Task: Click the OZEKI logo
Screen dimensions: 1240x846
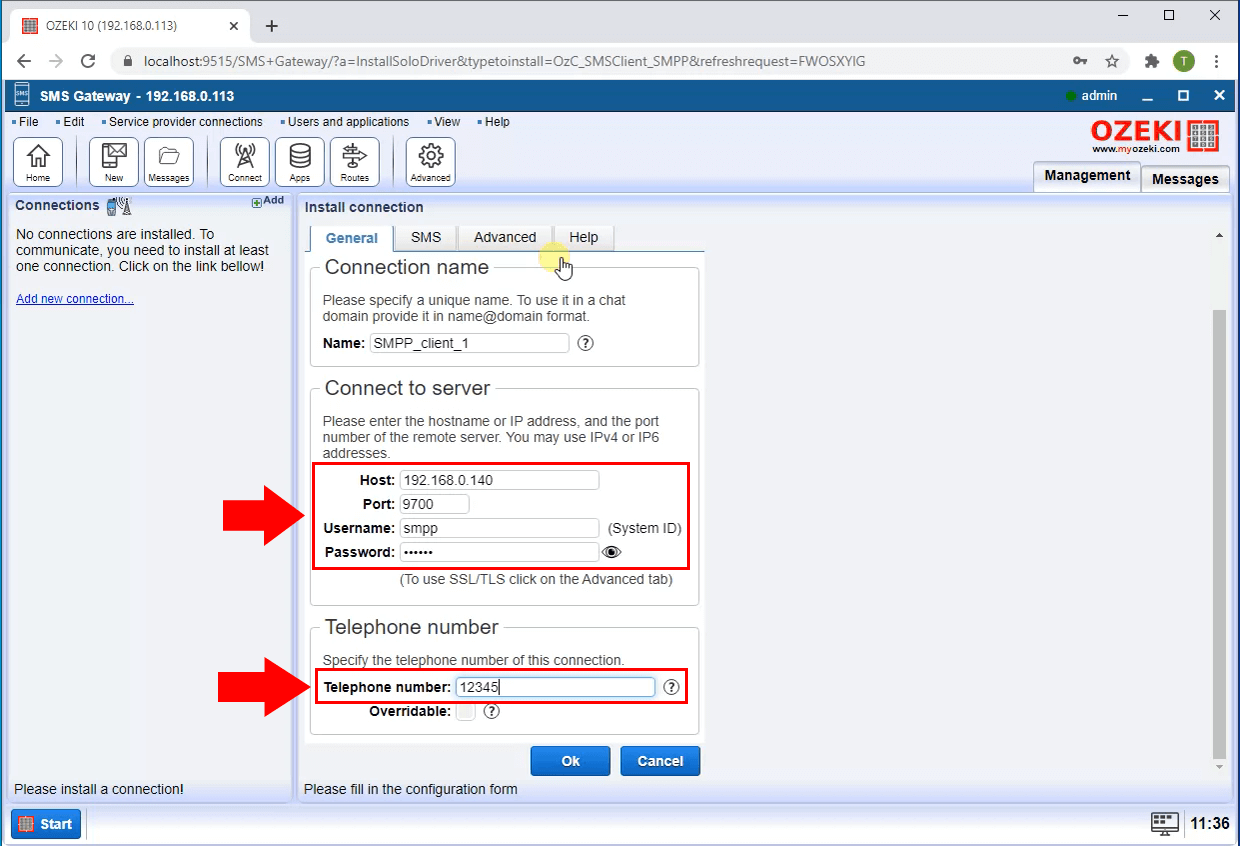Action: [x=1155, y=136]
